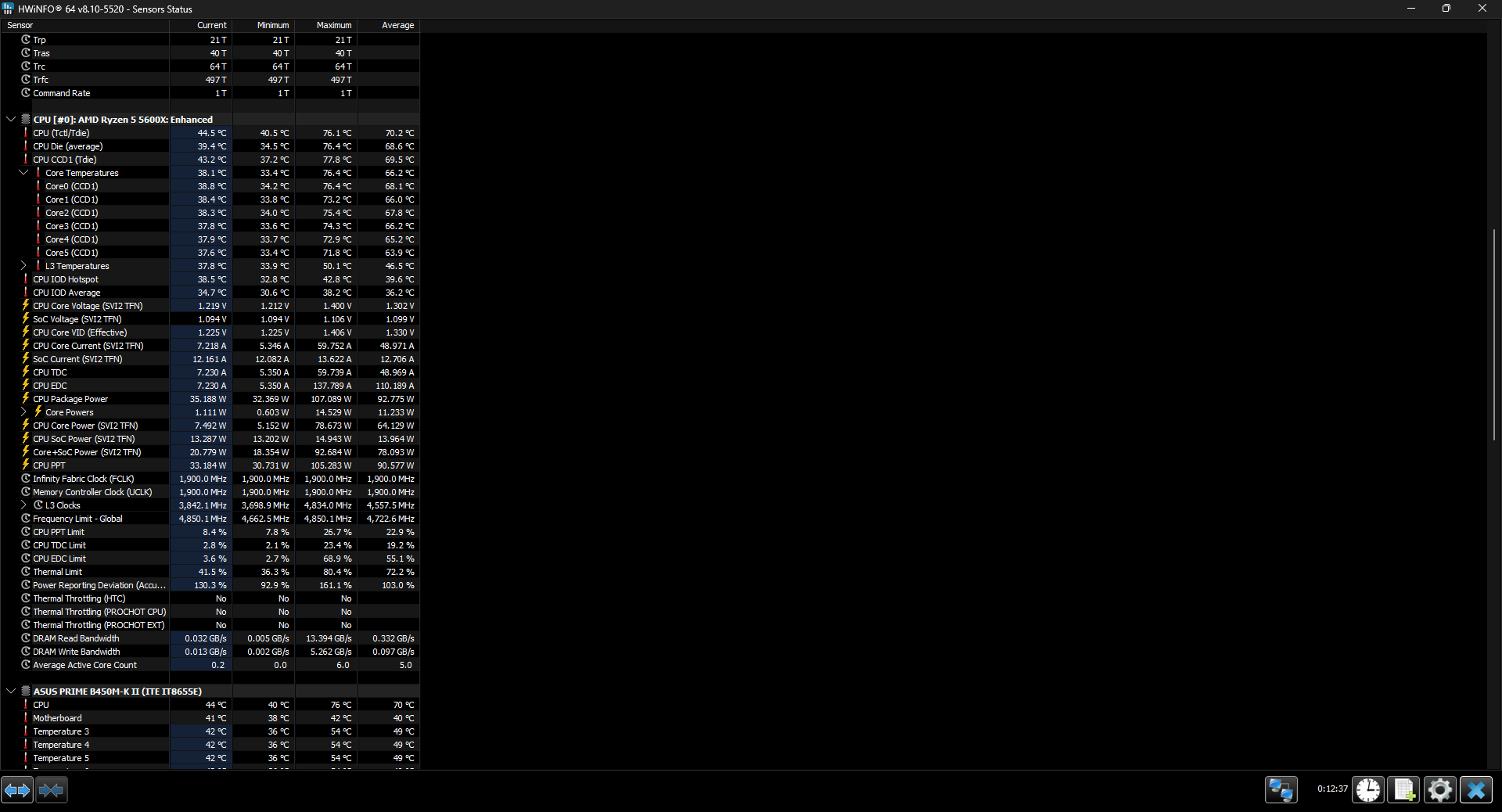Image resolution: width=1502 pixels, height=812 pixels.
Task: Select the DRAM Write Bandwidth row label
Action: click(x=77, y=652)
